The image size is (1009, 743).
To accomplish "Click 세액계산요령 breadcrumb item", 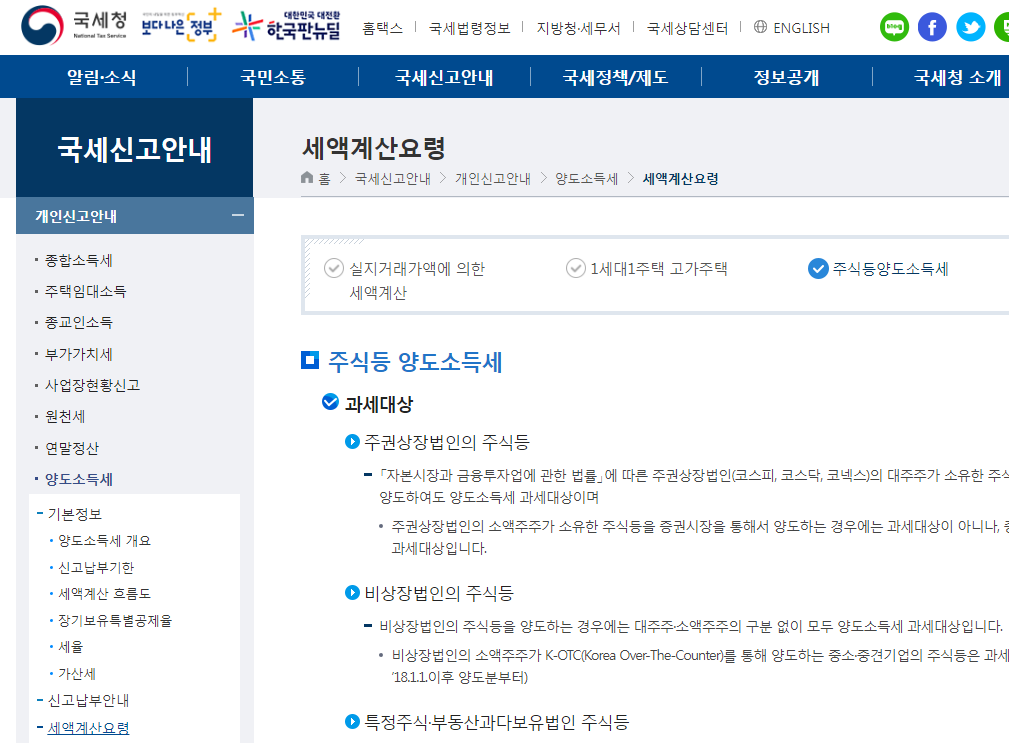I will click(x=681, y=178).
